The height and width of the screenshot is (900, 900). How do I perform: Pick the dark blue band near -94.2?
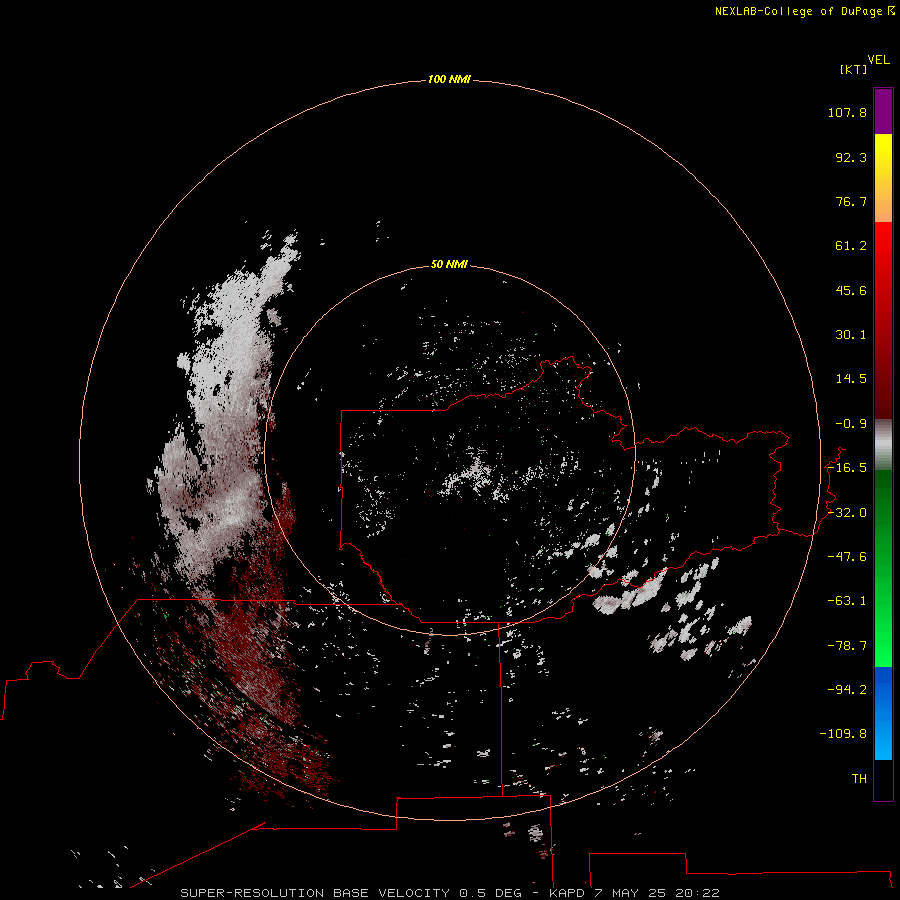[883, 689]
